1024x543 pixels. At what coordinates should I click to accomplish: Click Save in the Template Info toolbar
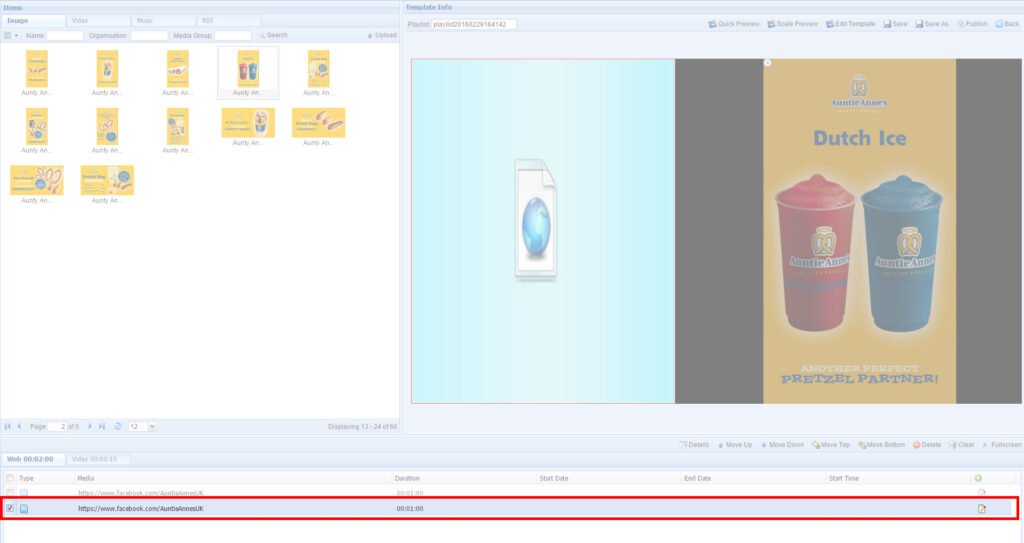tap(895, 23)
